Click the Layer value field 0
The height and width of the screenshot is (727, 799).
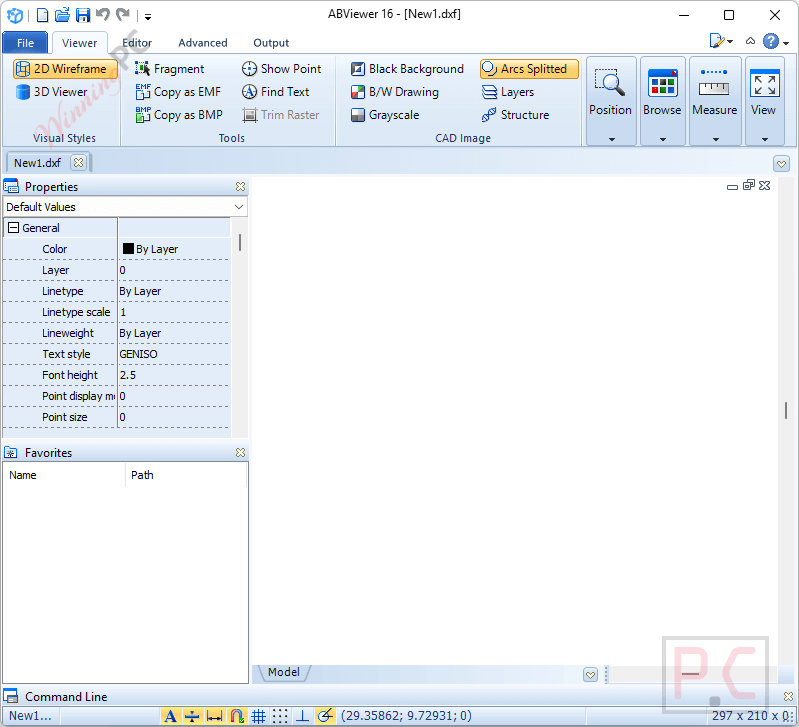174,270
